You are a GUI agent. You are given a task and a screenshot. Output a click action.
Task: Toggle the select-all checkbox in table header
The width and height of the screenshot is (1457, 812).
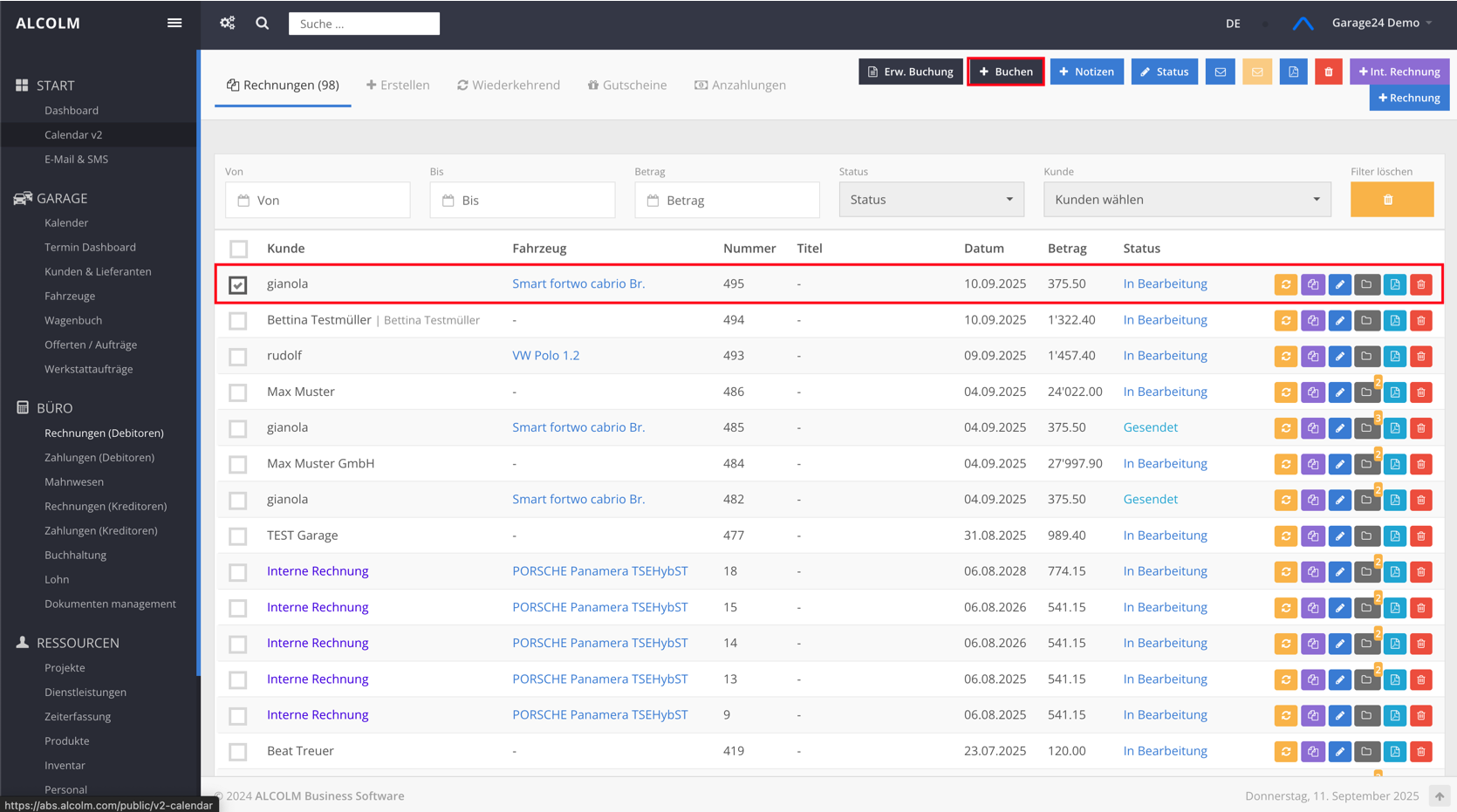point(238,249)
